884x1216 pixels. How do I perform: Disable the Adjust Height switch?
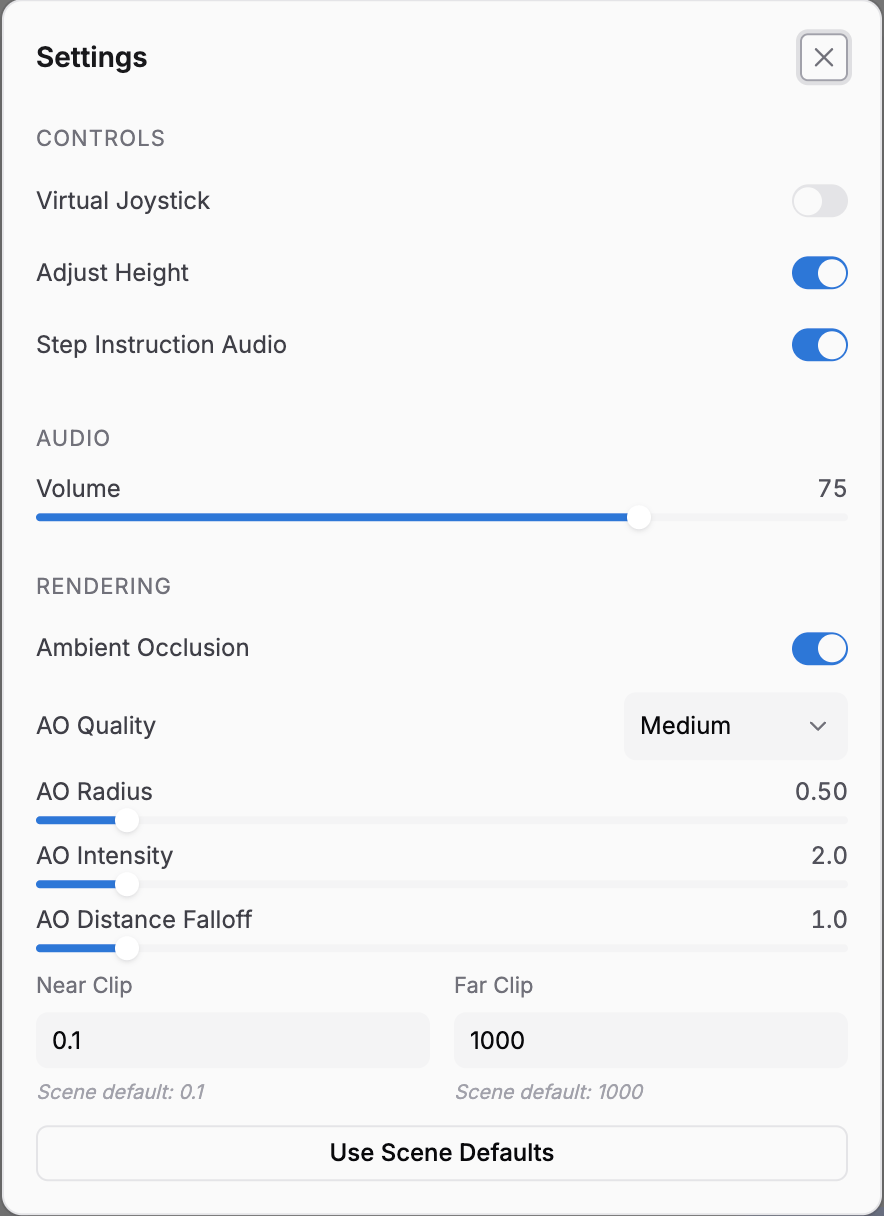point(820,273)
